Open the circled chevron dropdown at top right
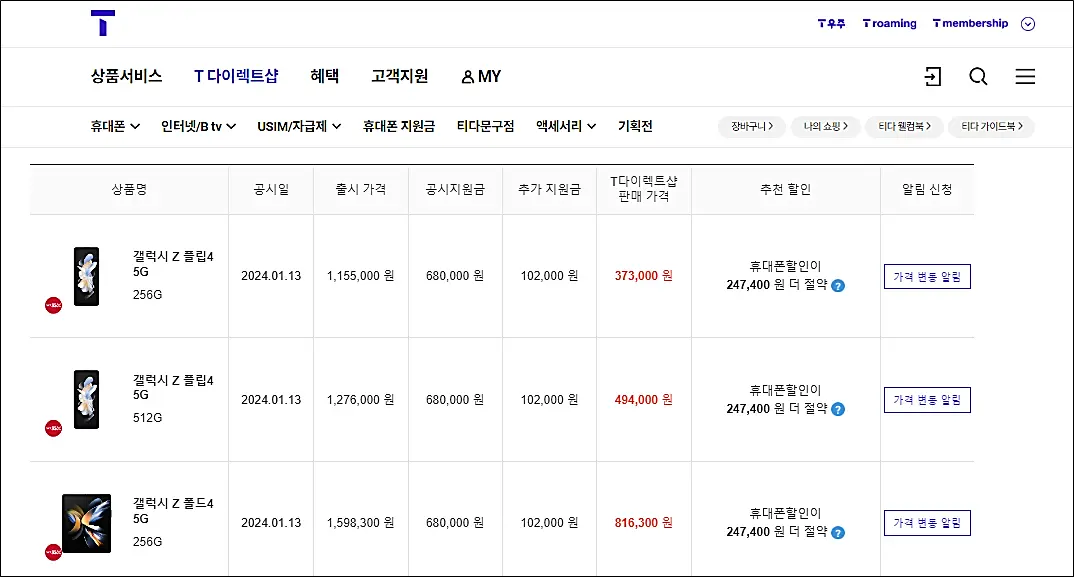 pos(1027,23)
